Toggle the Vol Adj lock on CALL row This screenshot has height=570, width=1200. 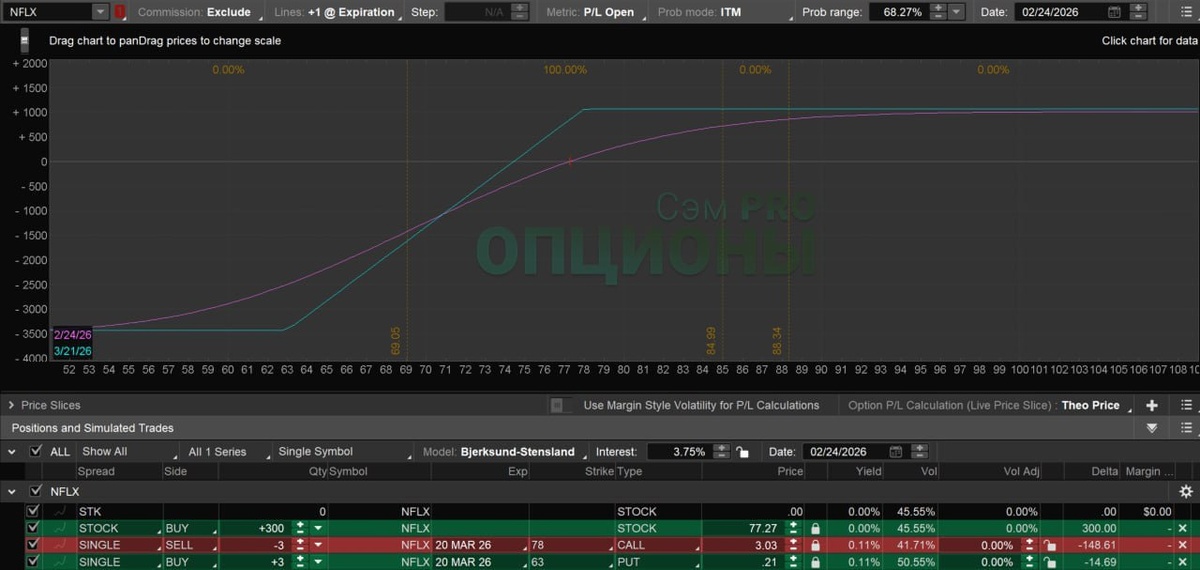pyautogui.click(x=1050, y=545)
